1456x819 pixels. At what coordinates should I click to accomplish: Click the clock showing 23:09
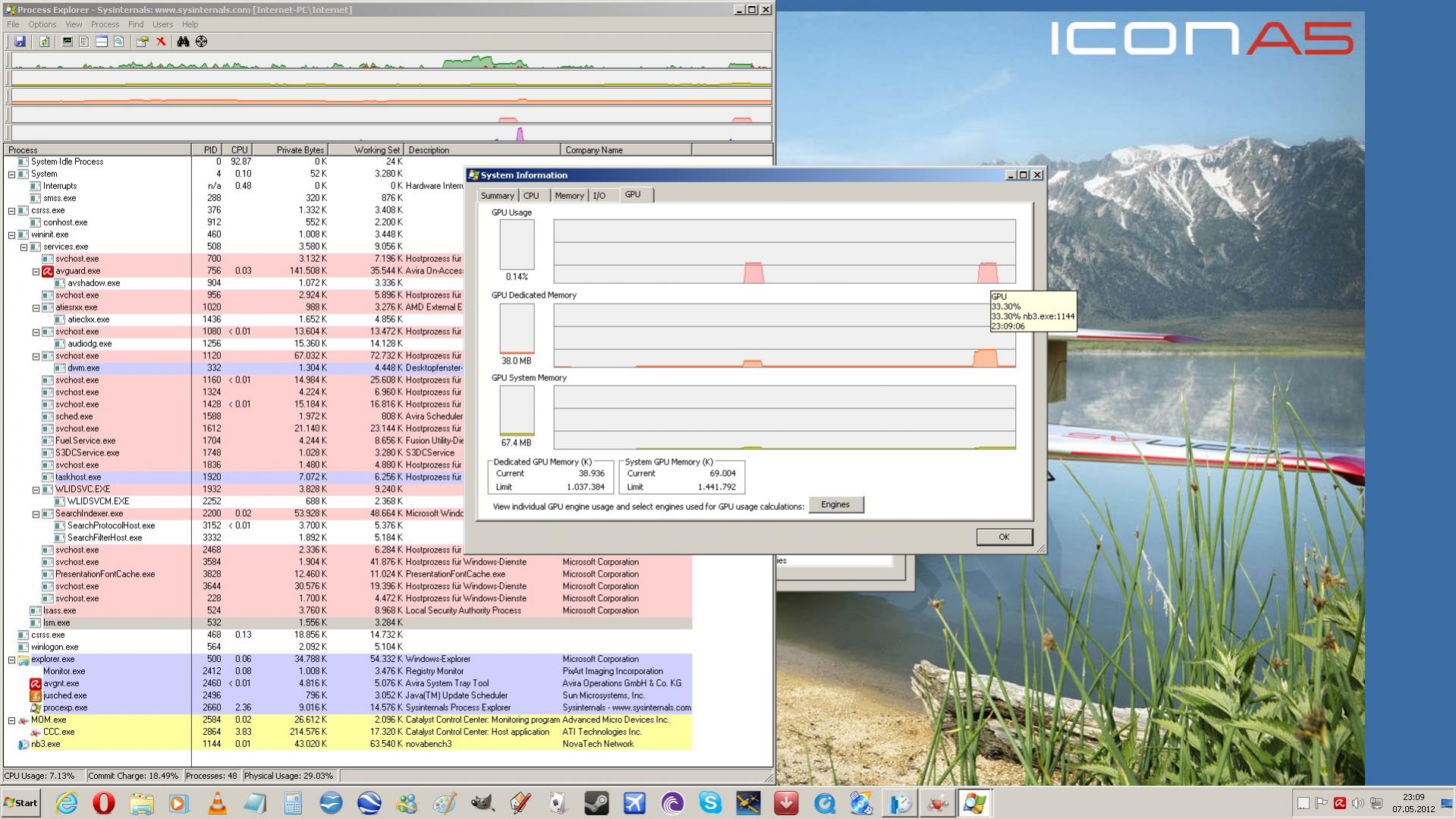pyautogui.click(x=1414, y=798)
